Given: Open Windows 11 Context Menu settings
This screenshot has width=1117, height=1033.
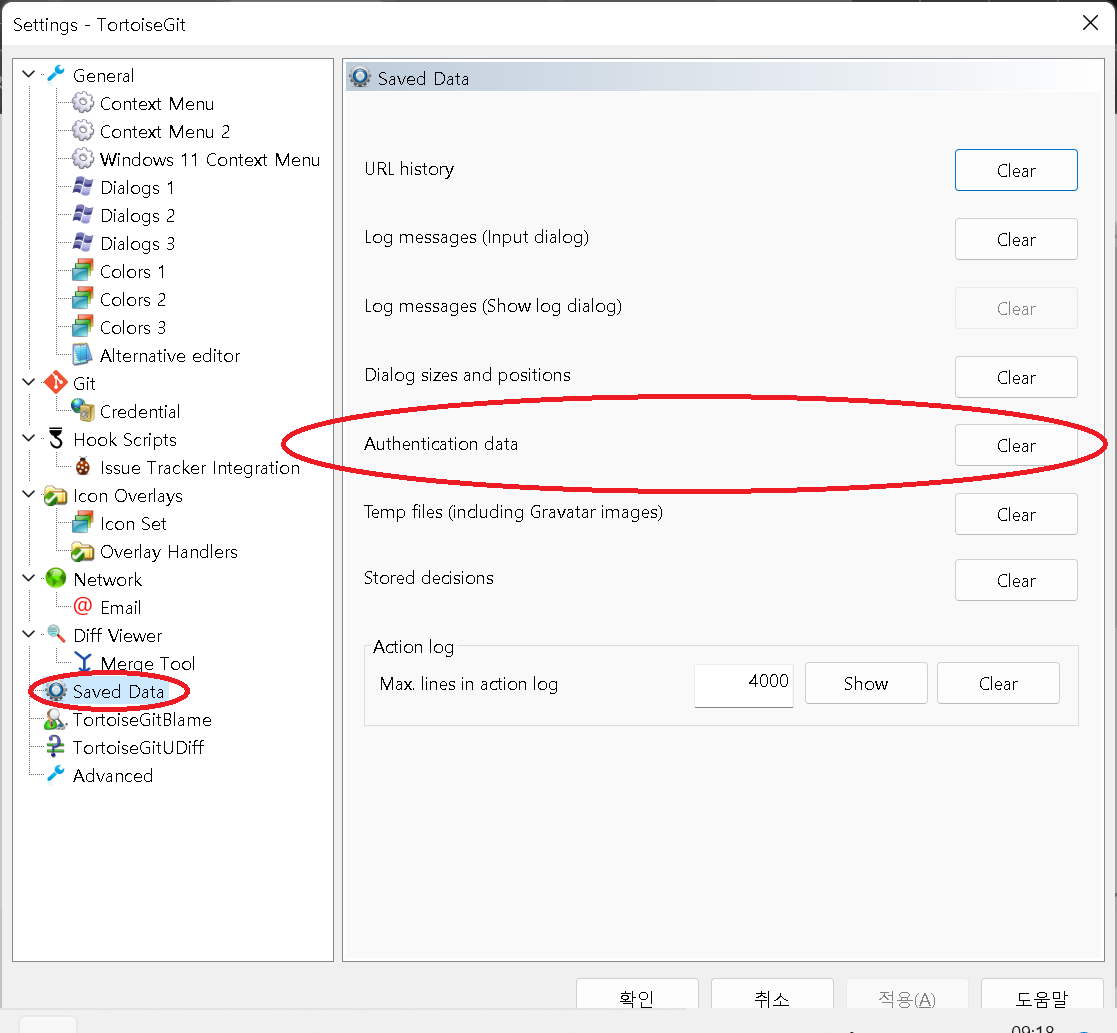Looking at the screenshot, I should (209, 160).
